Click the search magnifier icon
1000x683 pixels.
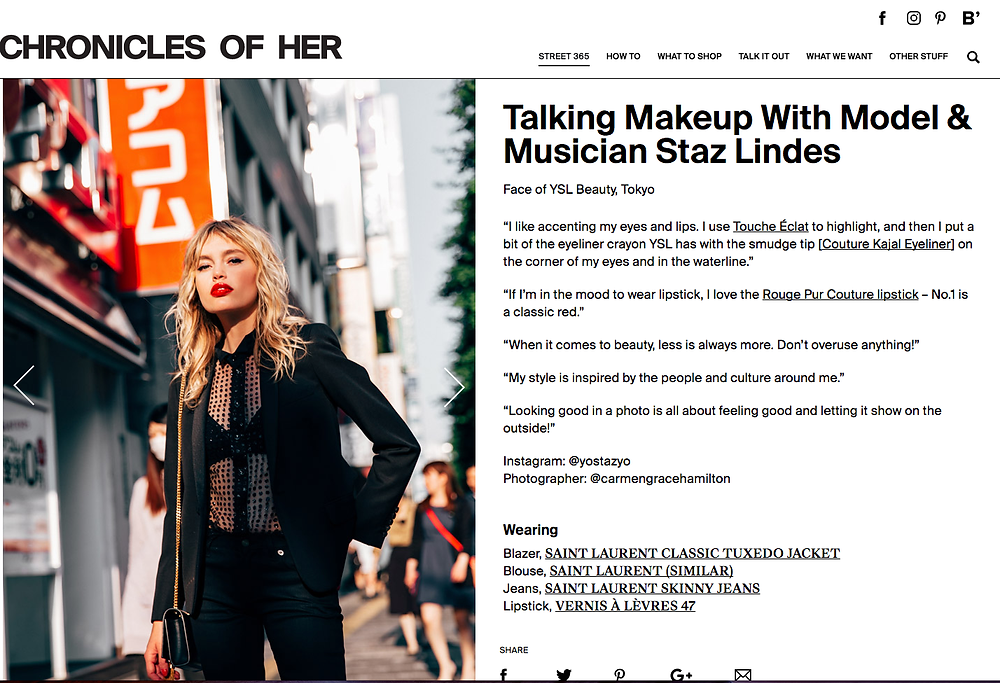point(973,57)
